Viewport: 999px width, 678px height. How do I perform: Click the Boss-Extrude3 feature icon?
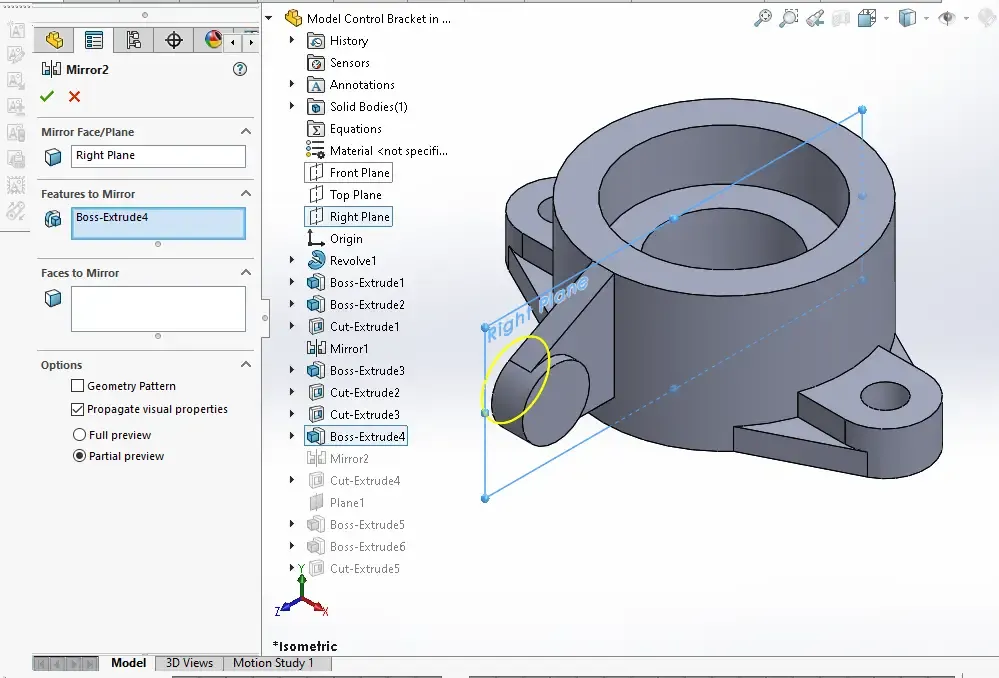point(316,370)
